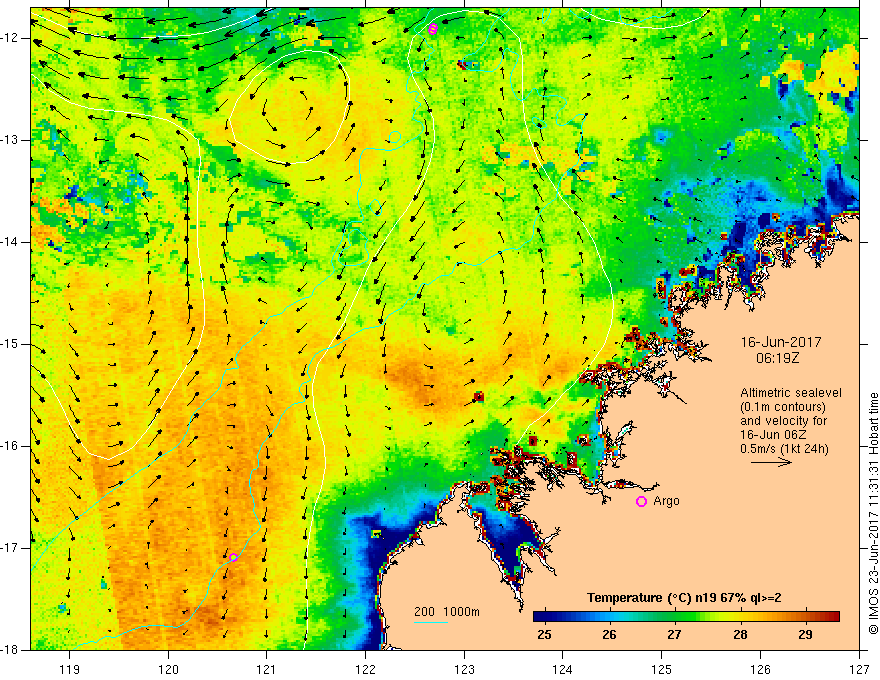Click the '0.5m/s (1kt 24h)' scale text
The image size is (880, 680).
784,449
